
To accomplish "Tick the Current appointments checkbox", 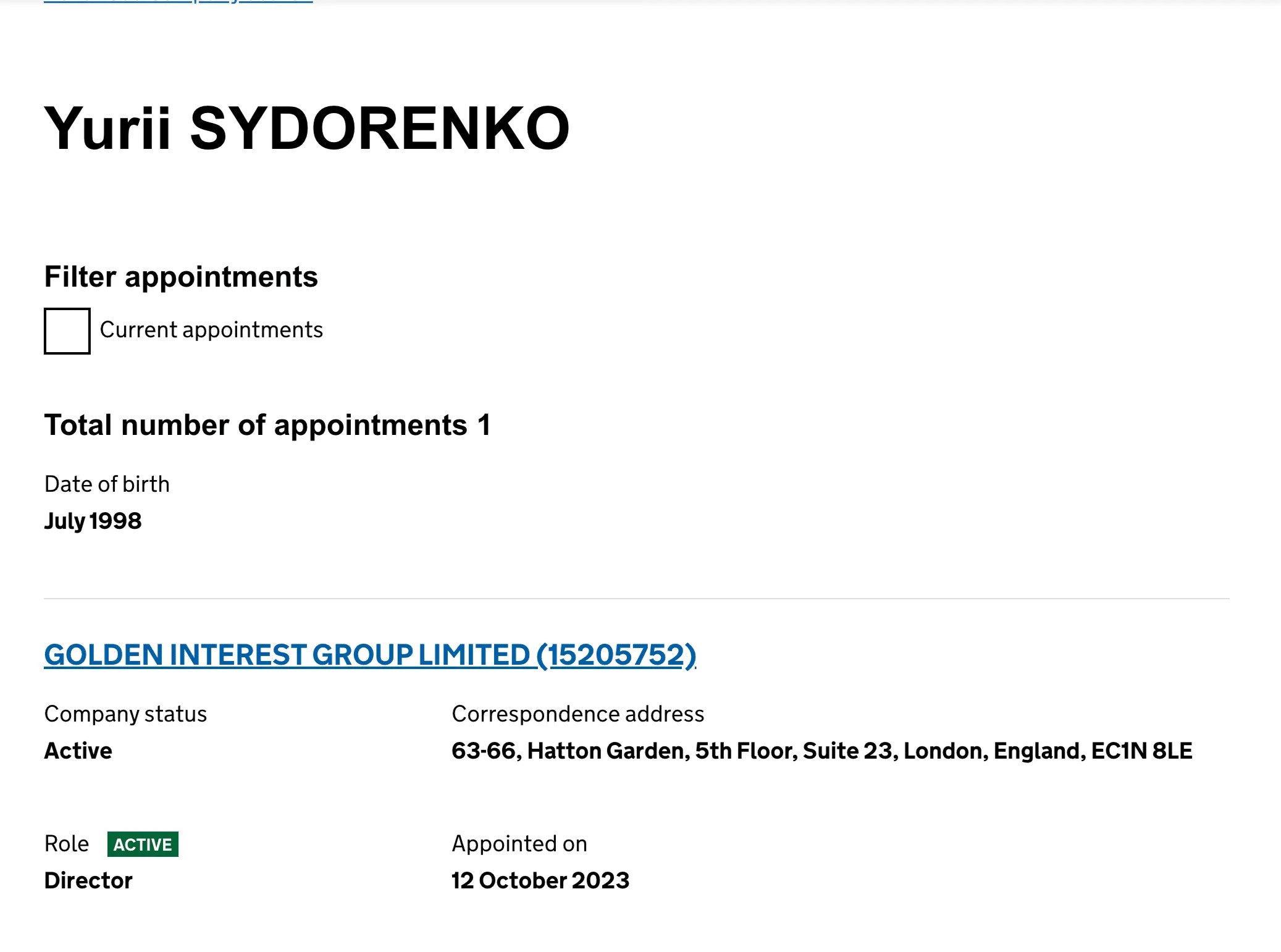I will coord(67,331).
